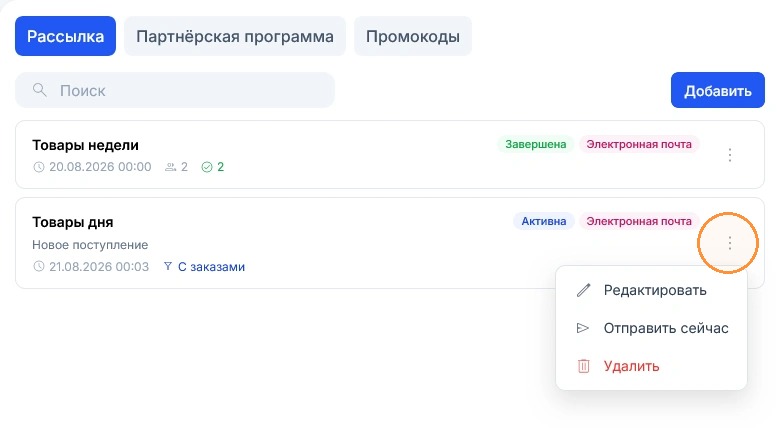Select the Рассылка tab
Image resolution: width=777 pixels, height=434 pixels.
(x=65, y=36)
